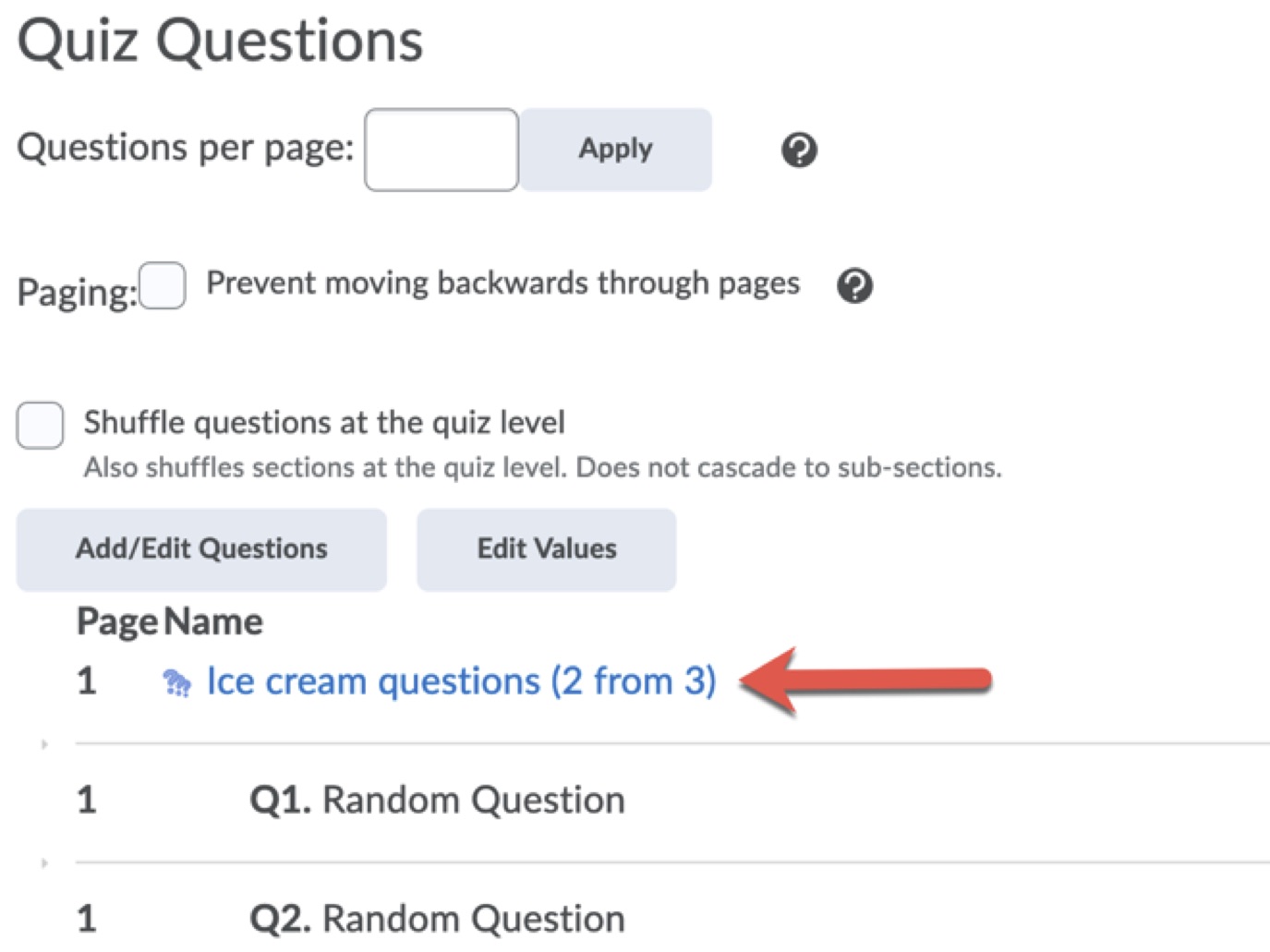Screen dimensions: 1270x952
Task: Click the question pool icon beside Ice cream
Action: tap(175, 683)
